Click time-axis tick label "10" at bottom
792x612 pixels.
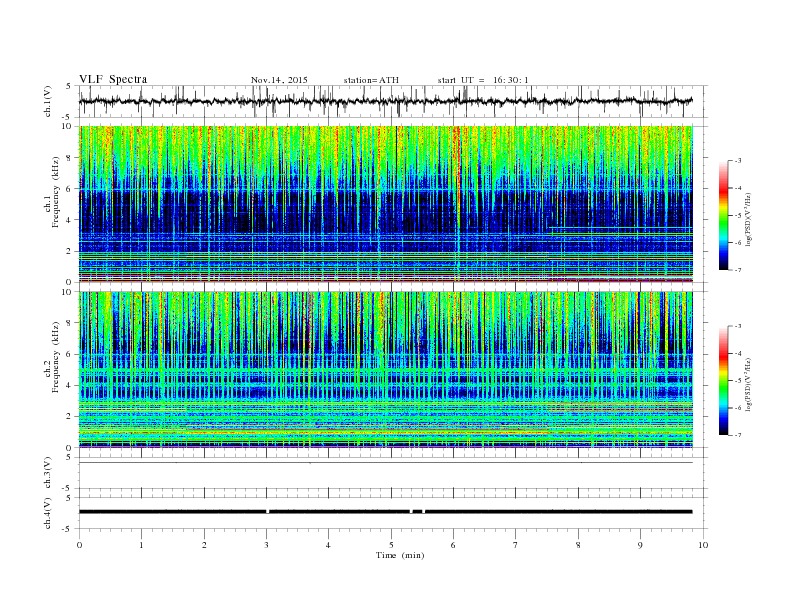click(x=703, y=545)
